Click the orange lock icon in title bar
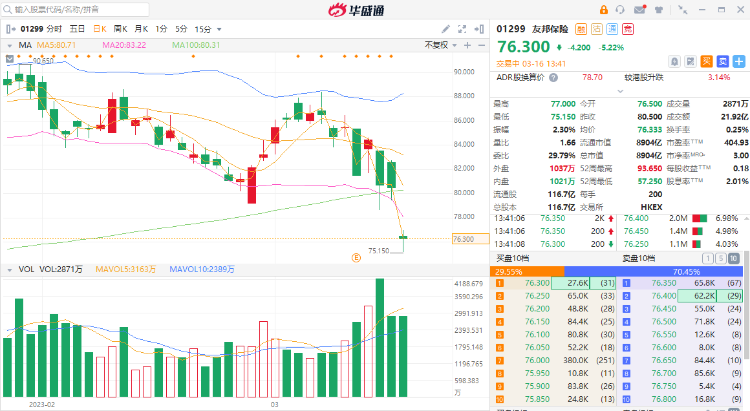 tap(604, 10)
